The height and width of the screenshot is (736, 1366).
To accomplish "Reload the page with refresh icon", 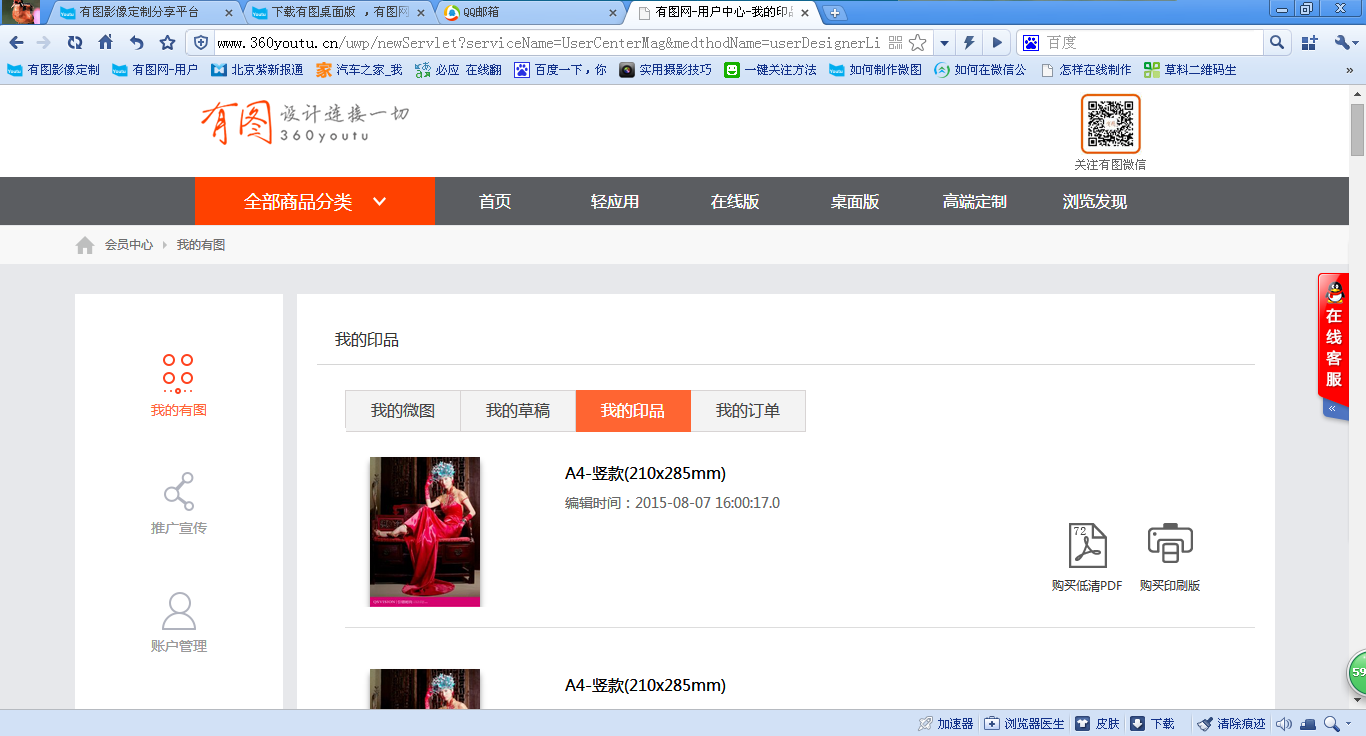I will [x=75, y=43].
